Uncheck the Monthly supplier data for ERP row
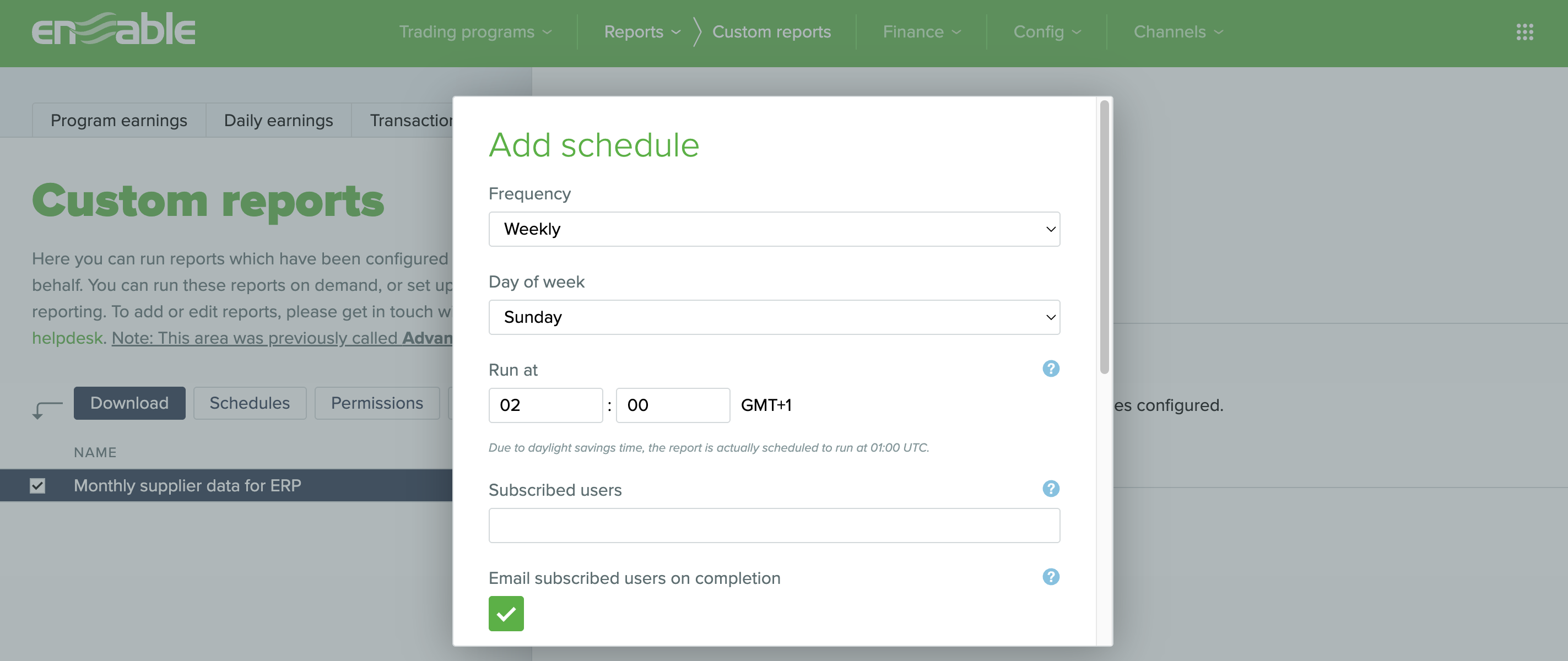 (x=37, y=485)
